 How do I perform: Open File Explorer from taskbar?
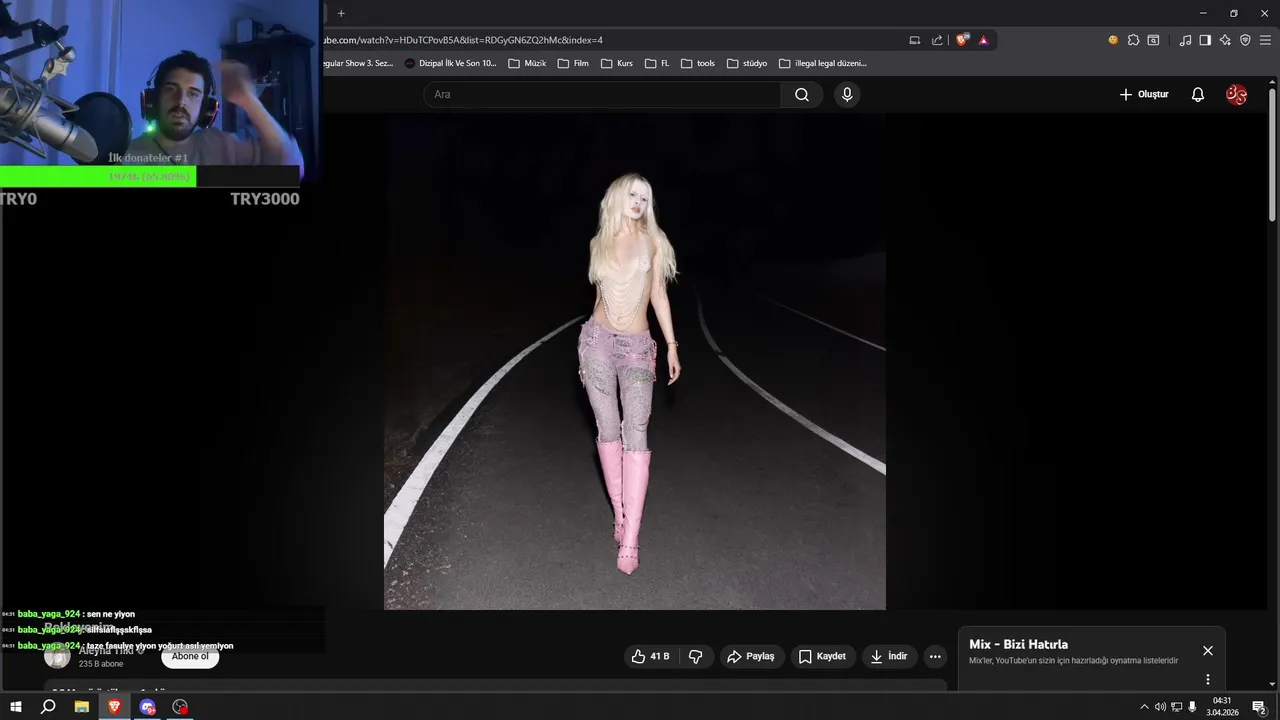[81, 707]
